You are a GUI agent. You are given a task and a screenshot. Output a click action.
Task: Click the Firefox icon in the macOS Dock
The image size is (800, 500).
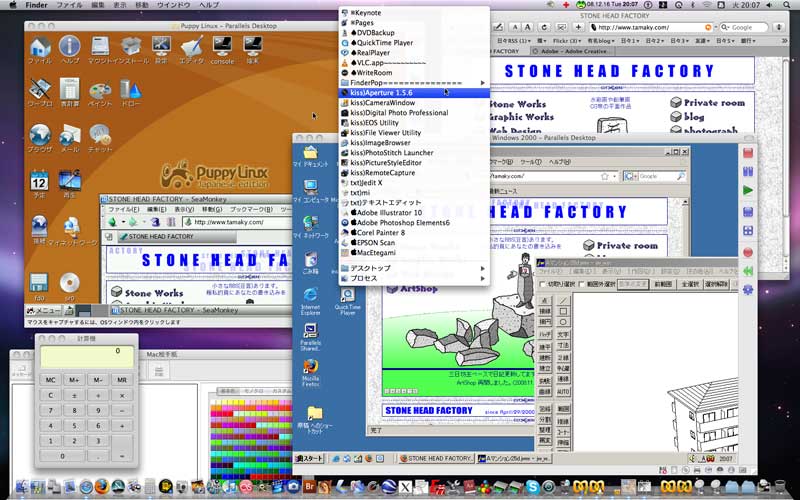pos(102,487)
